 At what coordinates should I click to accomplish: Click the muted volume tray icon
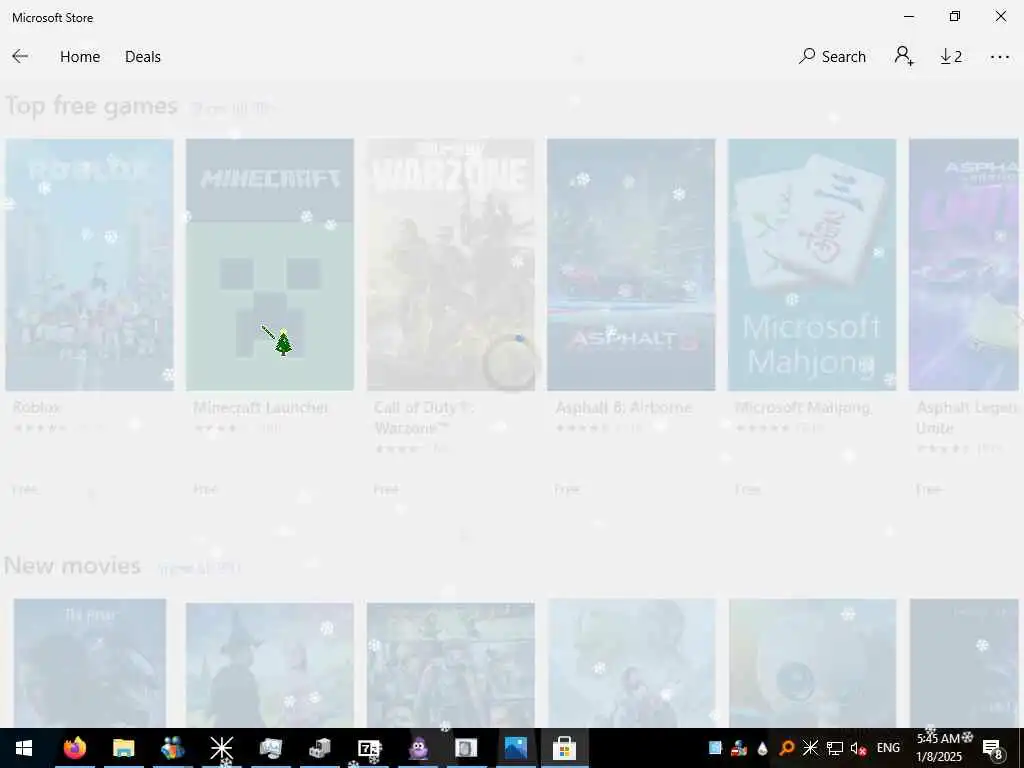[x=858, y=748]
